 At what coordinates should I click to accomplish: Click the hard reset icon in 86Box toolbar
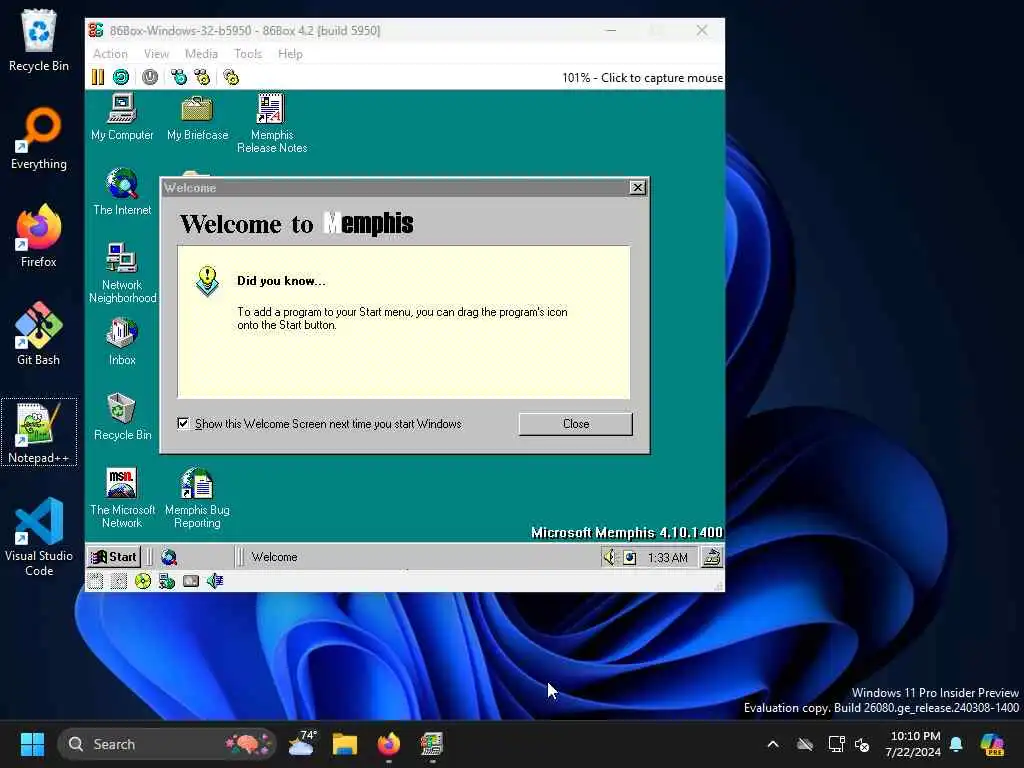pos(121,77)
